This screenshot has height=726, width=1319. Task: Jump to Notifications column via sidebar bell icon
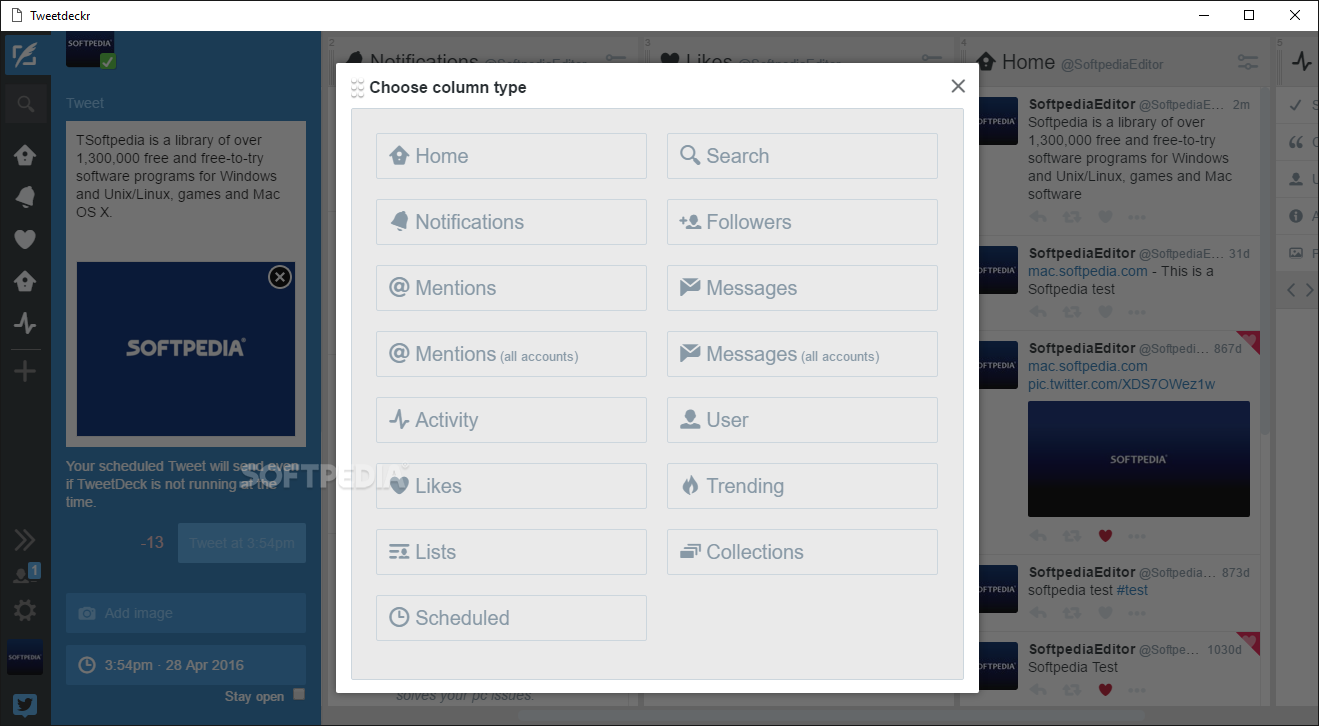25,197
